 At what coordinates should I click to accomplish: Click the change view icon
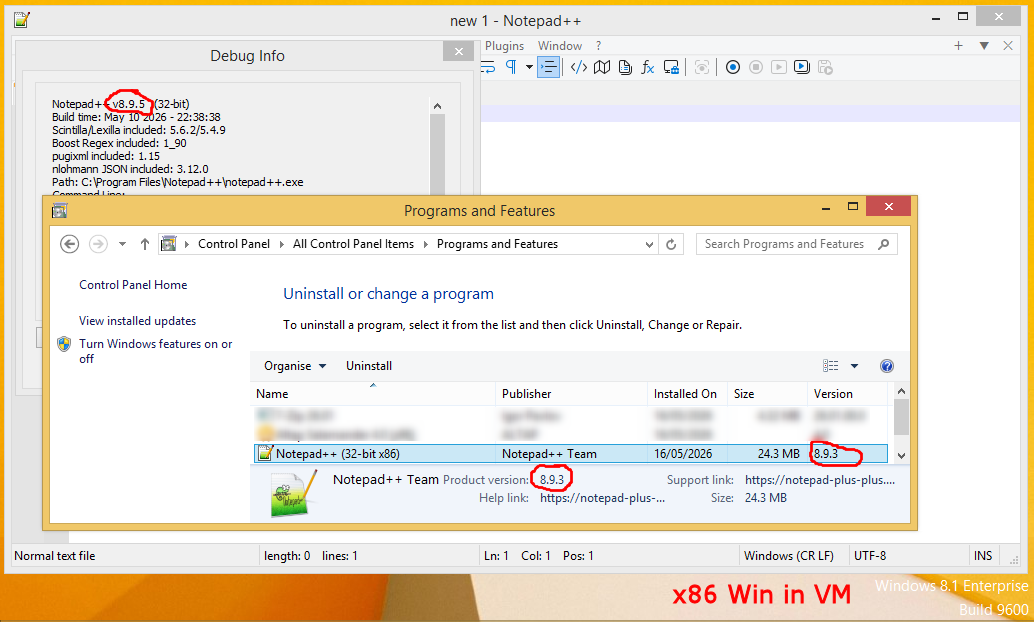coord(830,366)
